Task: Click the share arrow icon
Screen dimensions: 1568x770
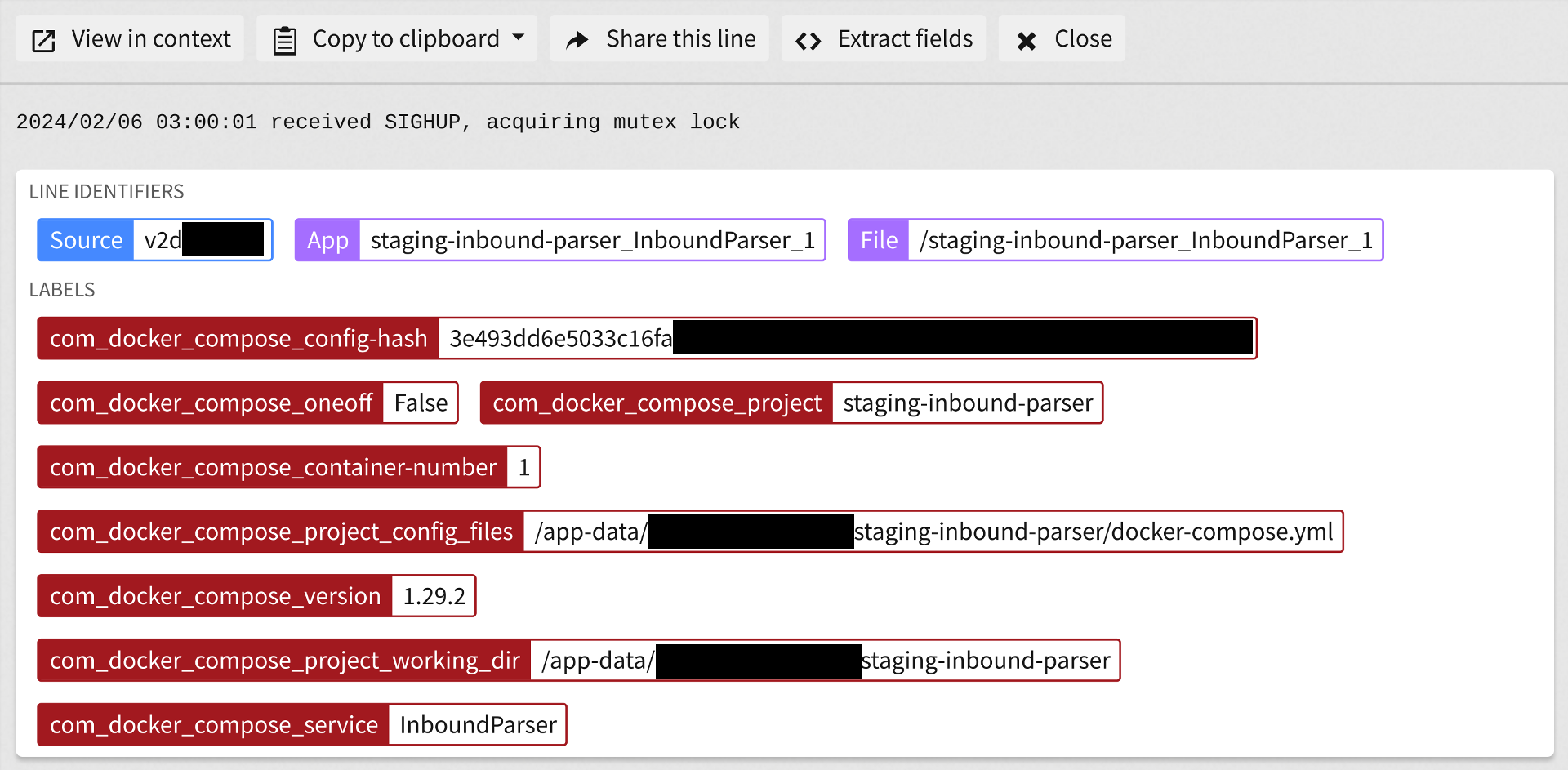Action: pyautogui.click(x=577, y=40)
